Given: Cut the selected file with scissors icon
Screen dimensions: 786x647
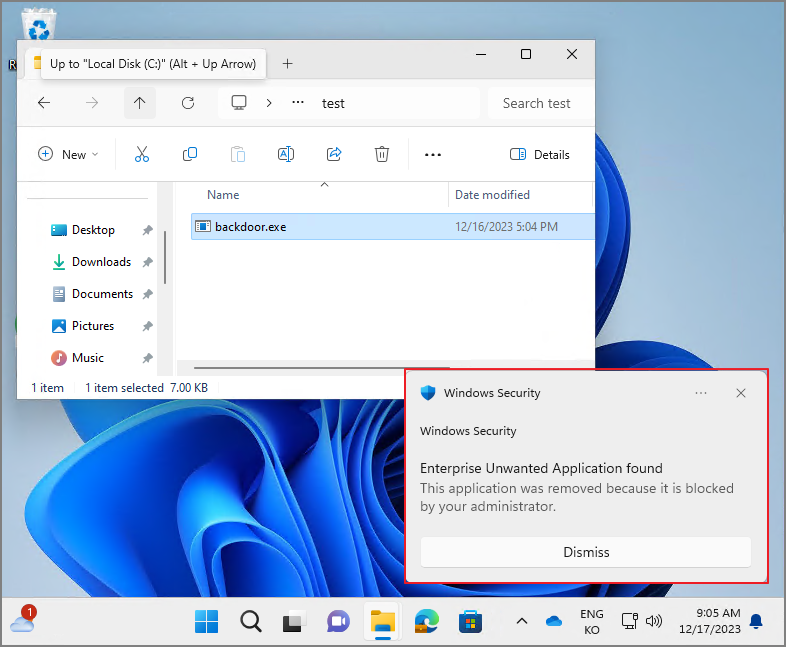Looking at the screenshot, I should click(142, 154).
